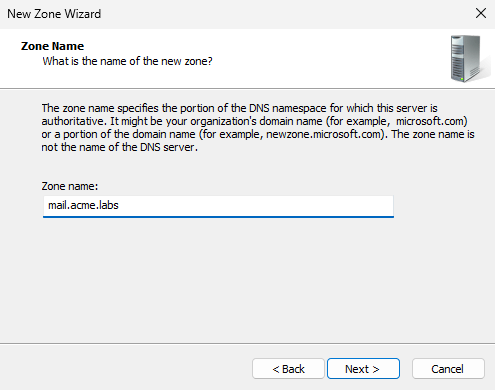This screenshot has height=390, width=495.
Task: Click on the mail.acme.labs text in the field
Action: click(83, 205)
